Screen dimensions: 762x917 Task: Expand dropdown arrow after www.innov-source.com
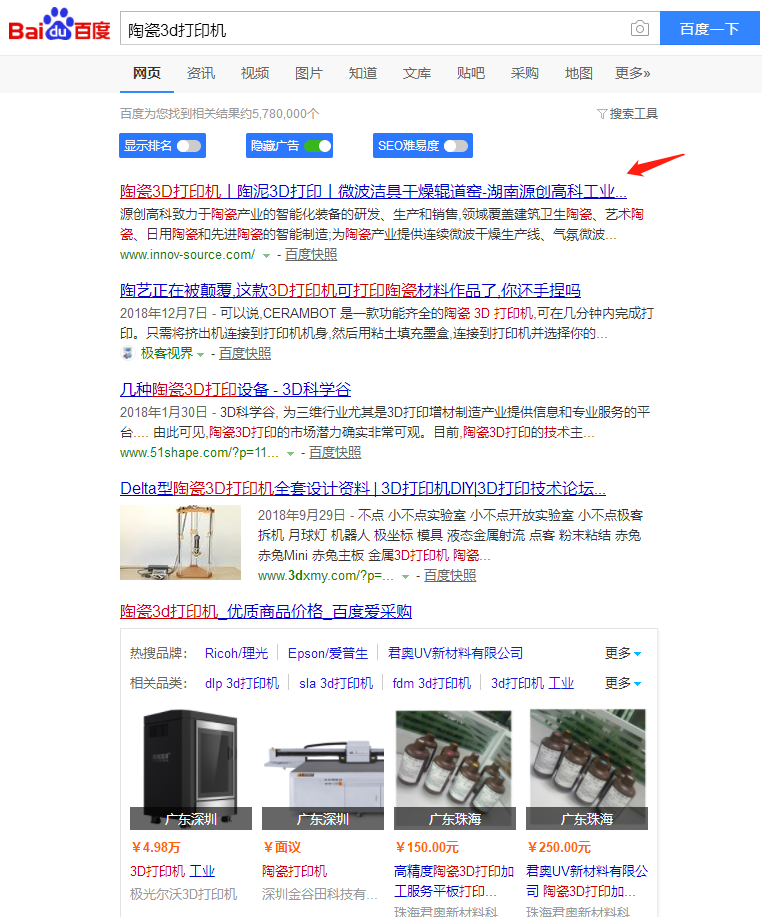[267, 256]
